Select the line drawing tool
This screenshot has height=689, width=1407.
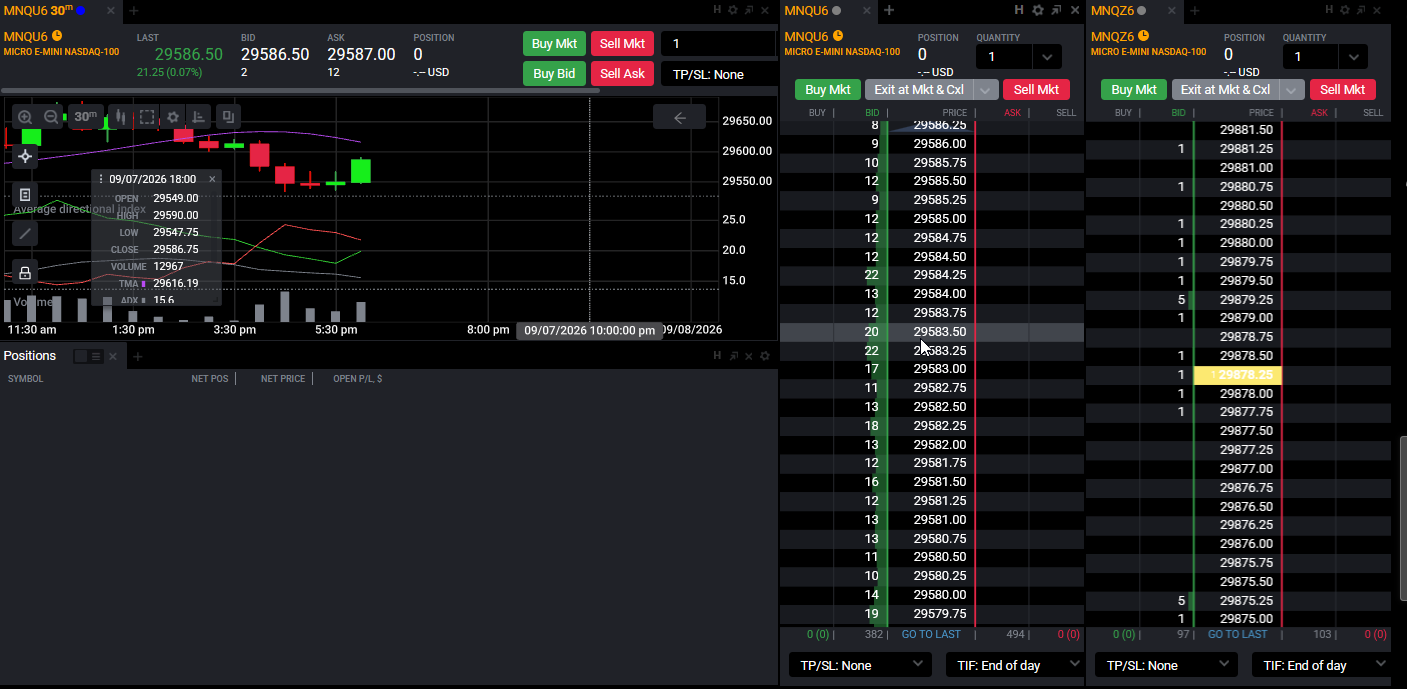[x=25, y=233]
